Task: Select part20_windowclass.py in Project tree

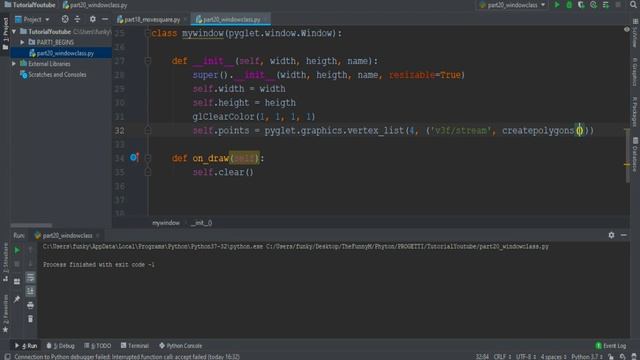Action: 61,53
